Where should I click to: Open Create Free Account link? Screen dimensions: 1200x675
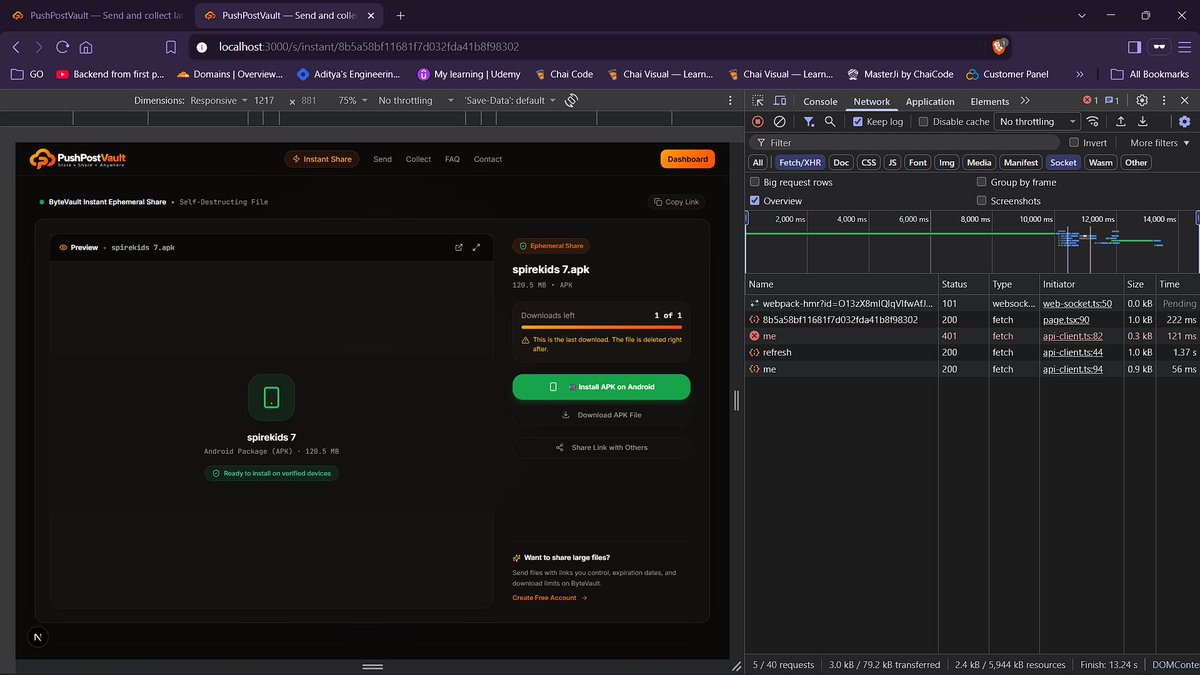pos(549,598)
